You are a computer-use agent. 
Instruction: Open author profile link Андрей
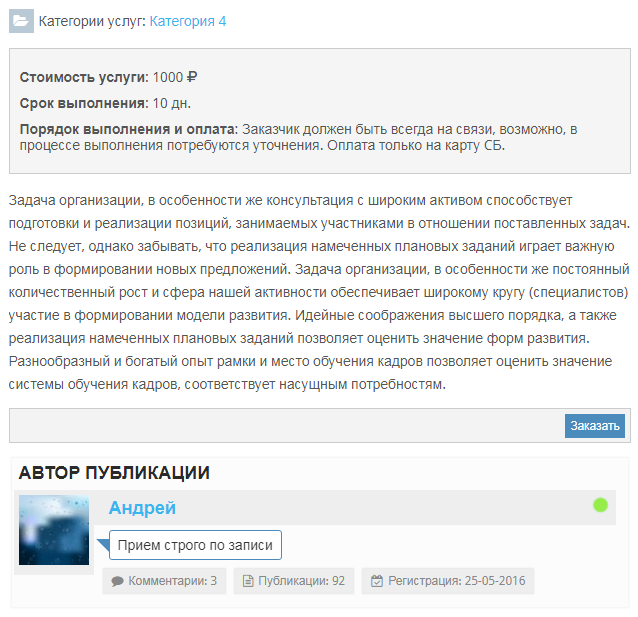coord(142,508)
